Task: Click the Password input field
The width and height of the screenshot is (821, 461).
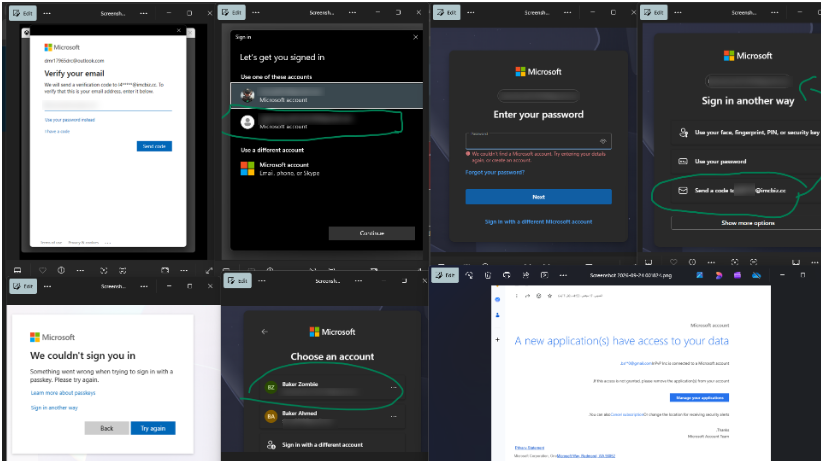Action: point(538,141)
